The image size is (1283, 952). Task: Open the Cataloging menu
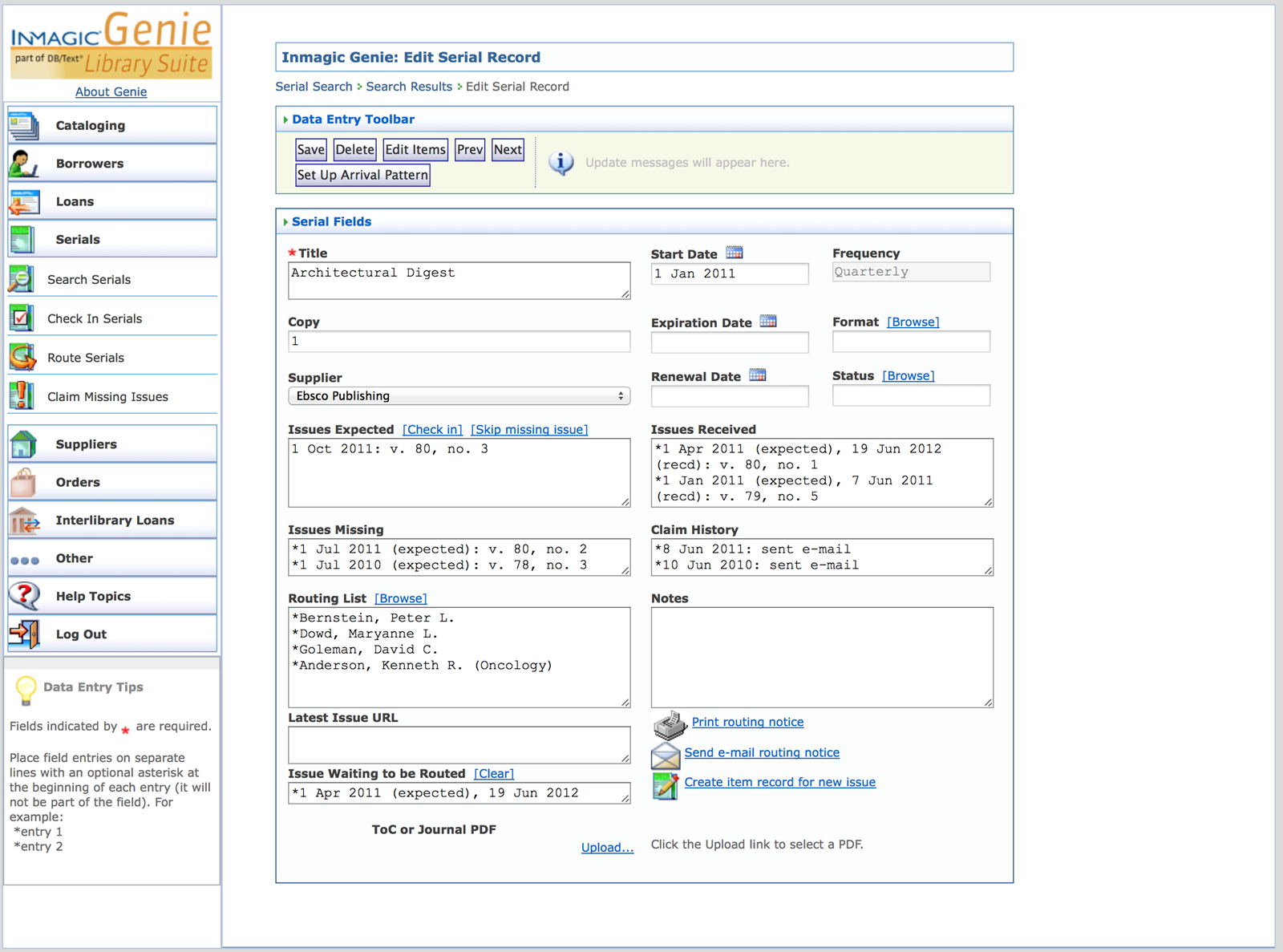112,125
